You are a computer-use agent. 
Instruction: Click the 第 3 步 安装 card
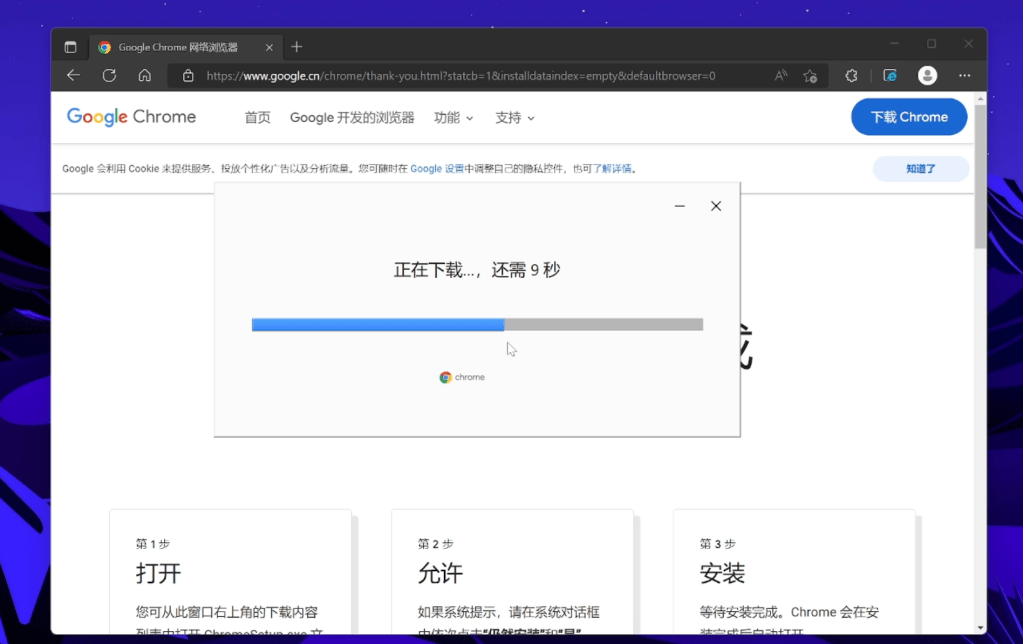[x=794, y=572]
